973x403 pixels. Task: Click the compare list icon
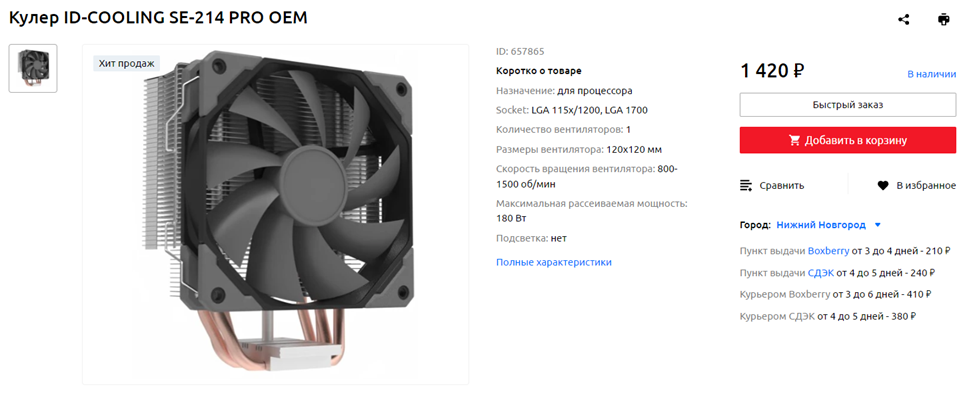coord(747,185)
